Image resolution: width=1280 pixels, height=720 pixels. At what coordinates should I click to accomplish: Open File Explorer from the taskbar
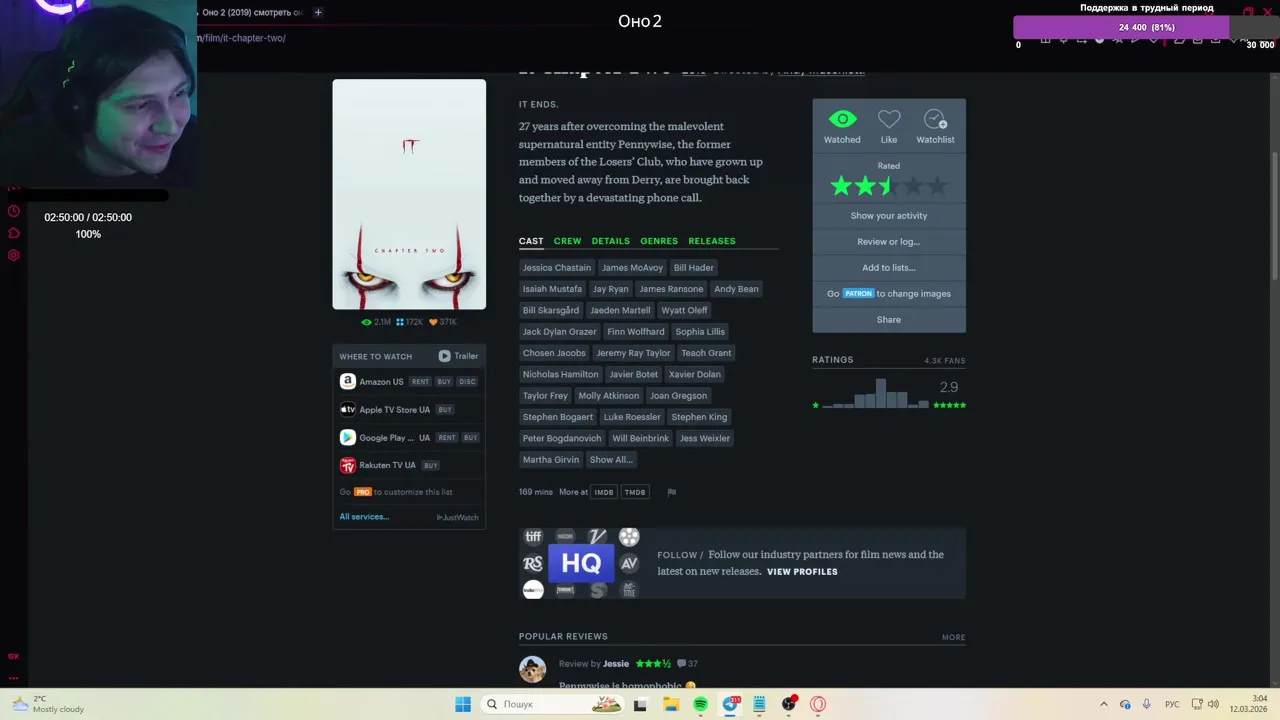671,704
